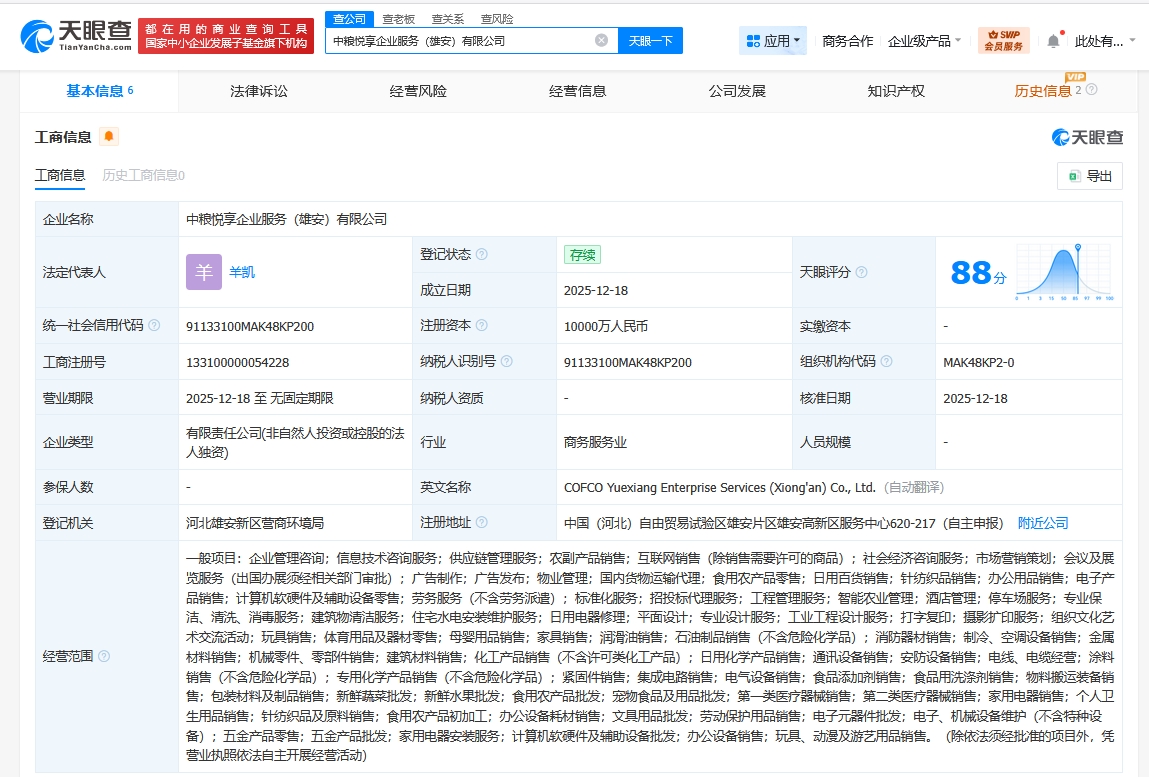Viewport: 1149px width, 777px height.
Task: Click the notification bell in the top bar
Action: [1053, 41]
